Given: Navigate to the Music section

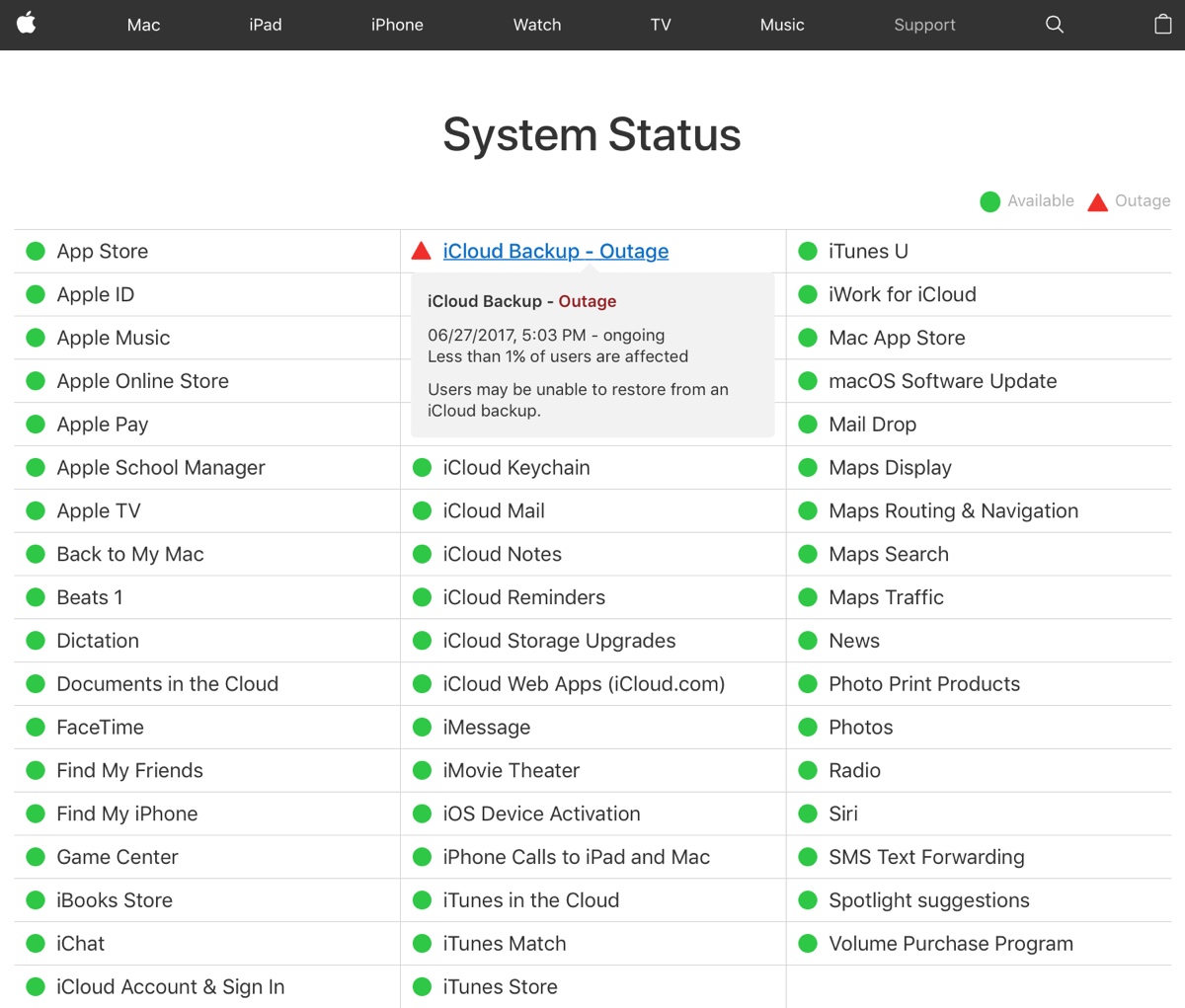Looking at the screenshot, I should click(x=781, y=25).
